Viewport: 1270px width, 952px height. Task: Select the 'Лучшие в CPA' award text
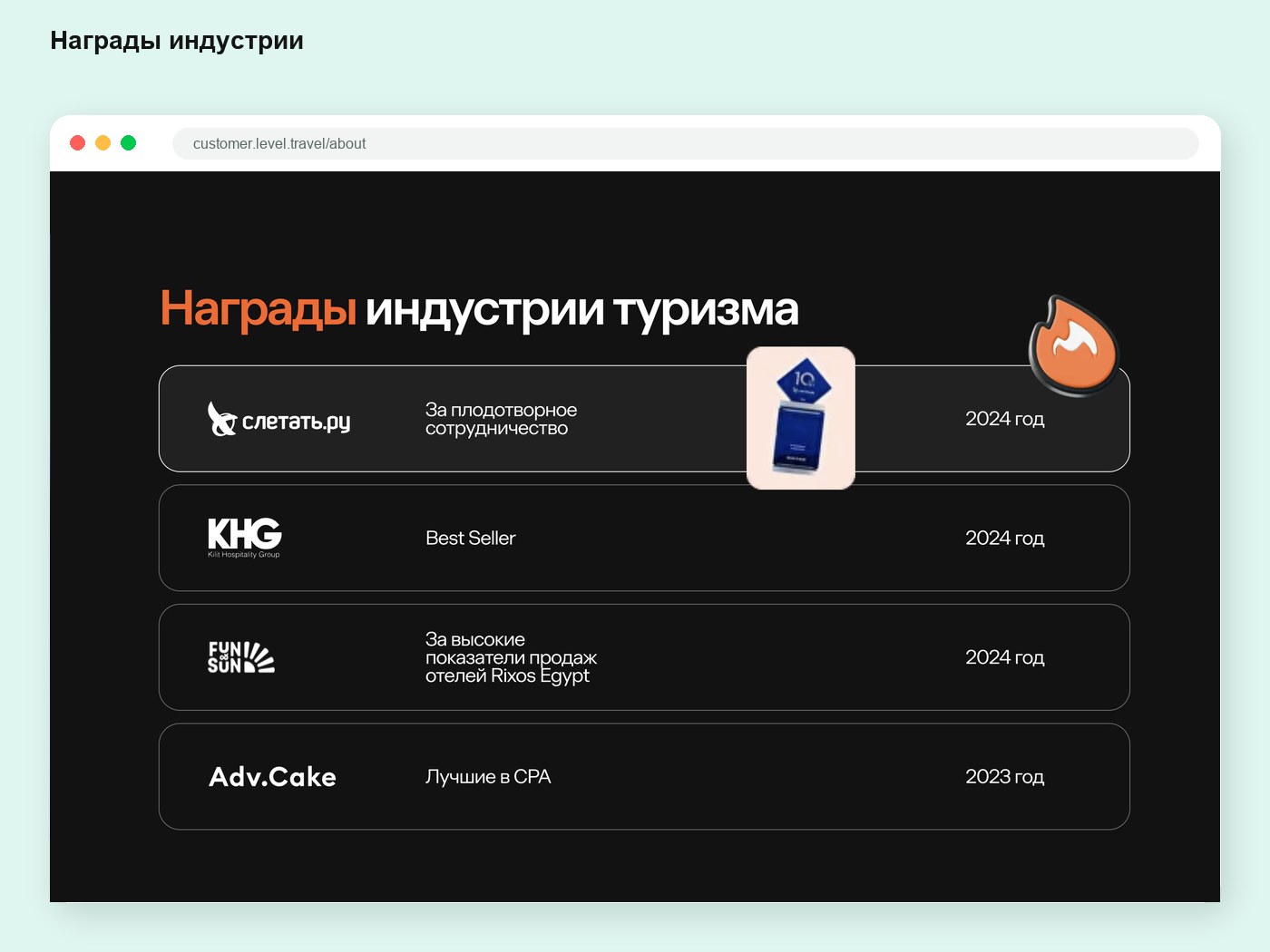(488, 777)
